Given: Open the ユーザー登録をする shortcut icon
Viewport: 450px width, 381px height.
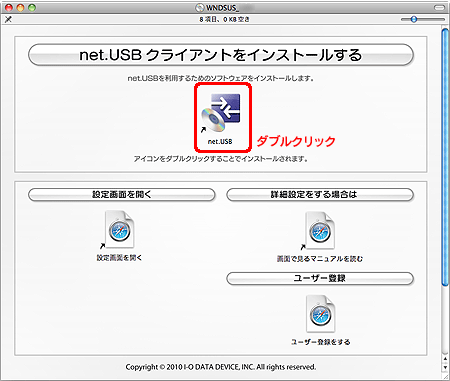Looking at the screenshot, I should (x=320, y=313).
